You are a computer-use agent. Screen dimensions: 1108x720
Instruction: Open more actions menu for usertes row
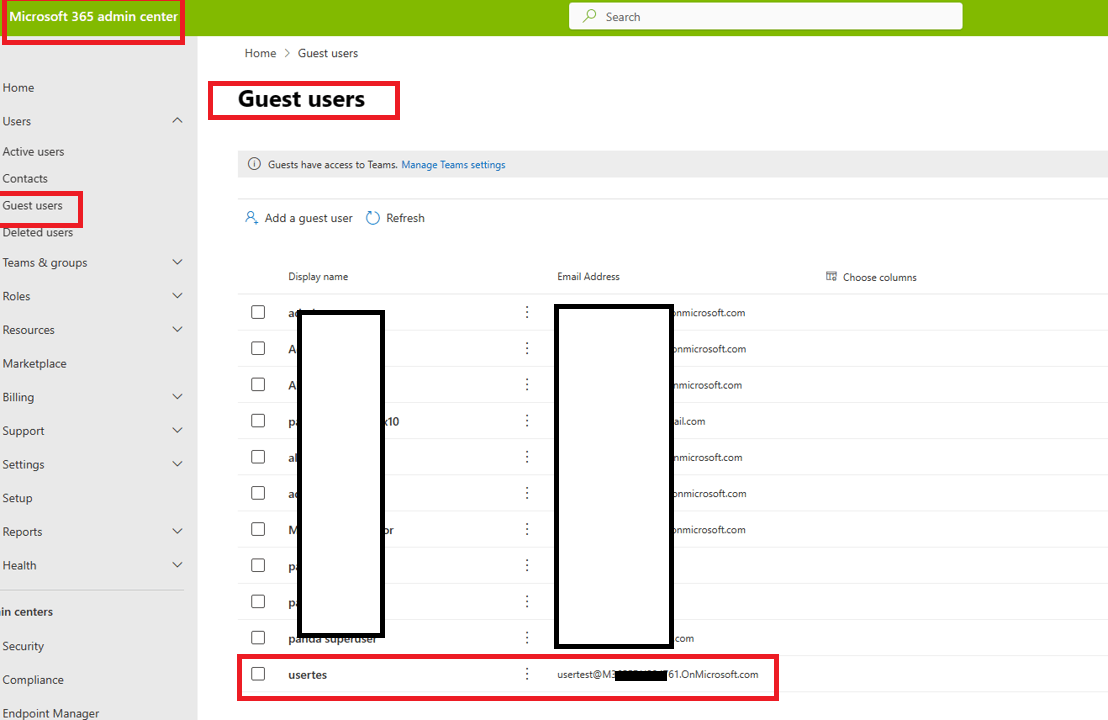(x=526, y=674)
